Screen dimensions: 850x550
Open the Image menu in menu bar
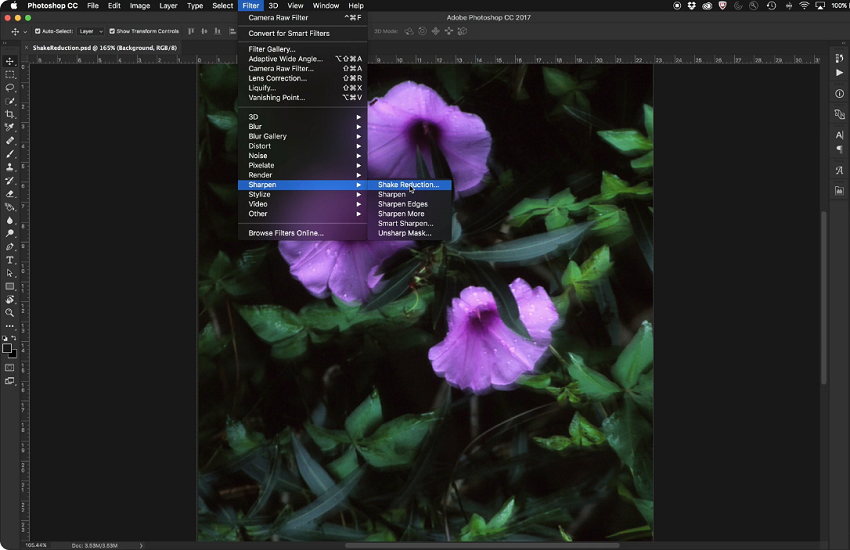tap(140, 5)
